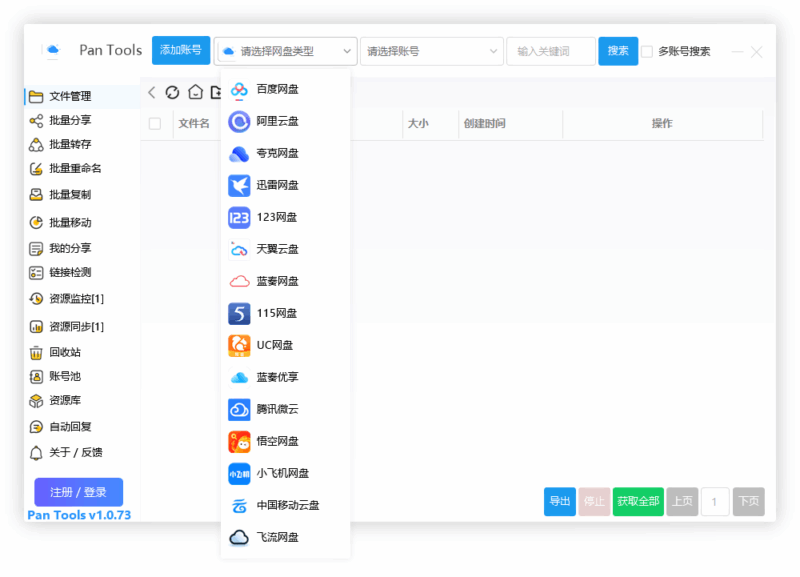Click the Pan Tools cloud logo icon
This screenshot has width=800, height=577.
coord(53,50)
